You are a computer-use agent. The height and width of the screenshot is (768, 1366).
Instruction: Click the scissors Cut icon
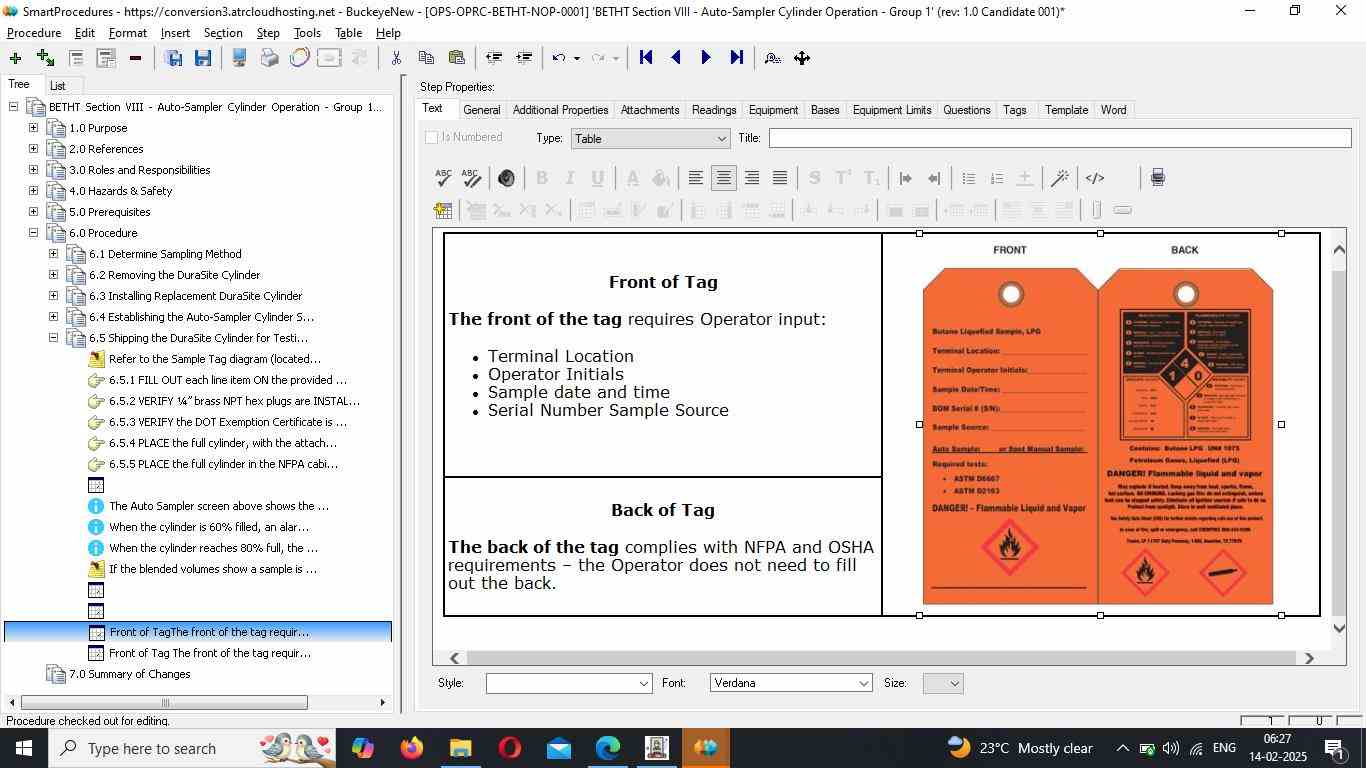396,58
